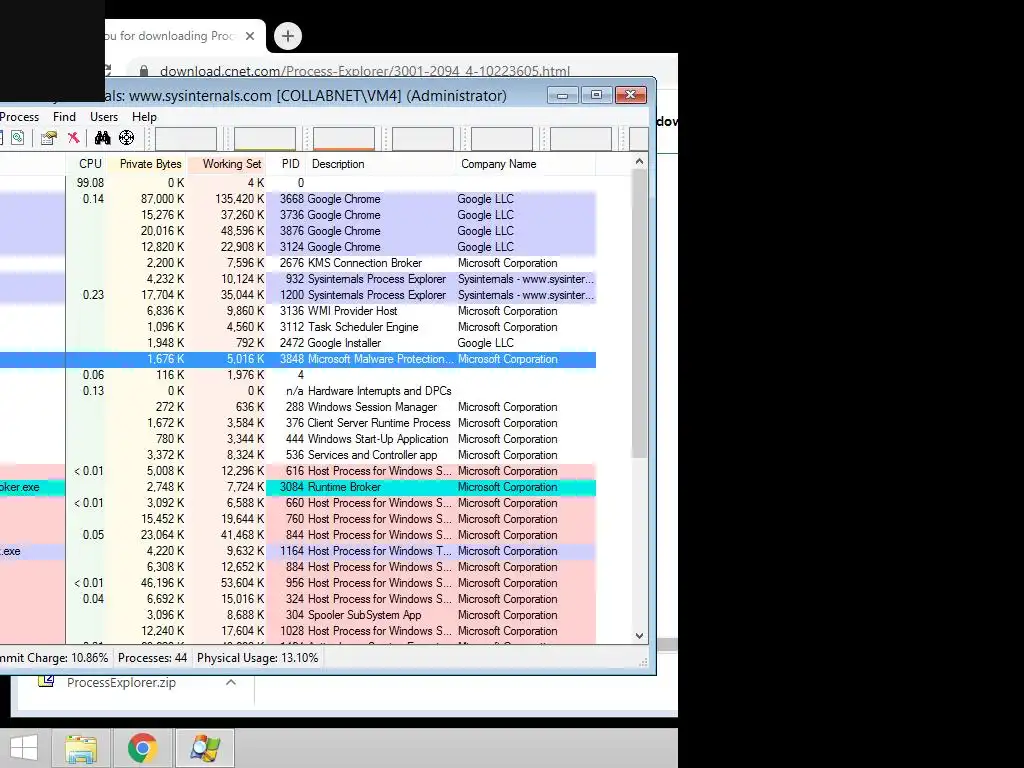
Task: Select Google Chrome row with PID 3876
Action: click(x=298, y=231)
